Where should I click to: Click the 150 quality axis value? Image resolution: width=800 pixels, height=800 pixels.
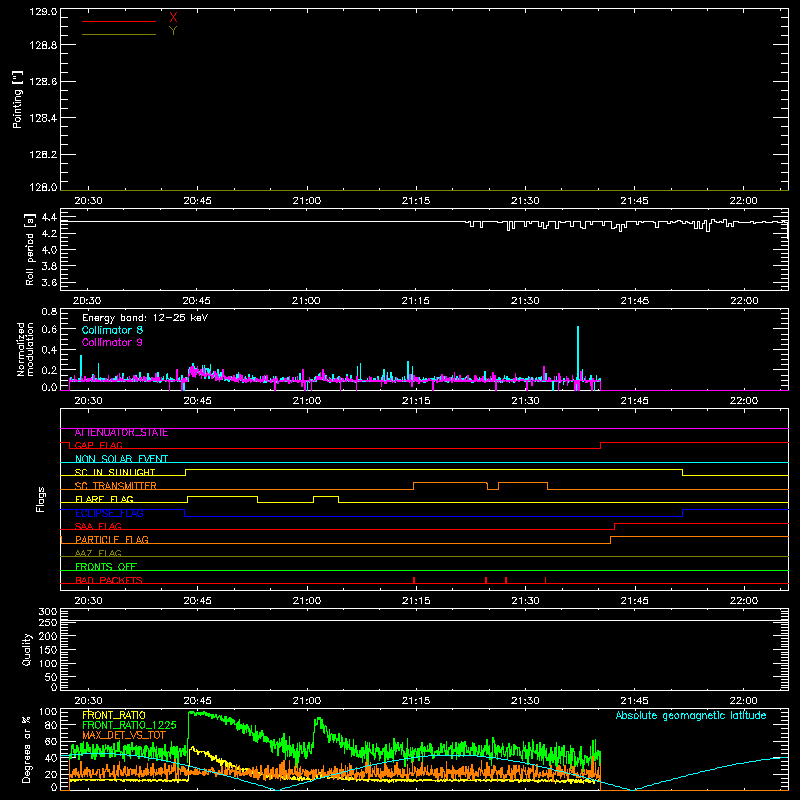(x=48, y=650)
